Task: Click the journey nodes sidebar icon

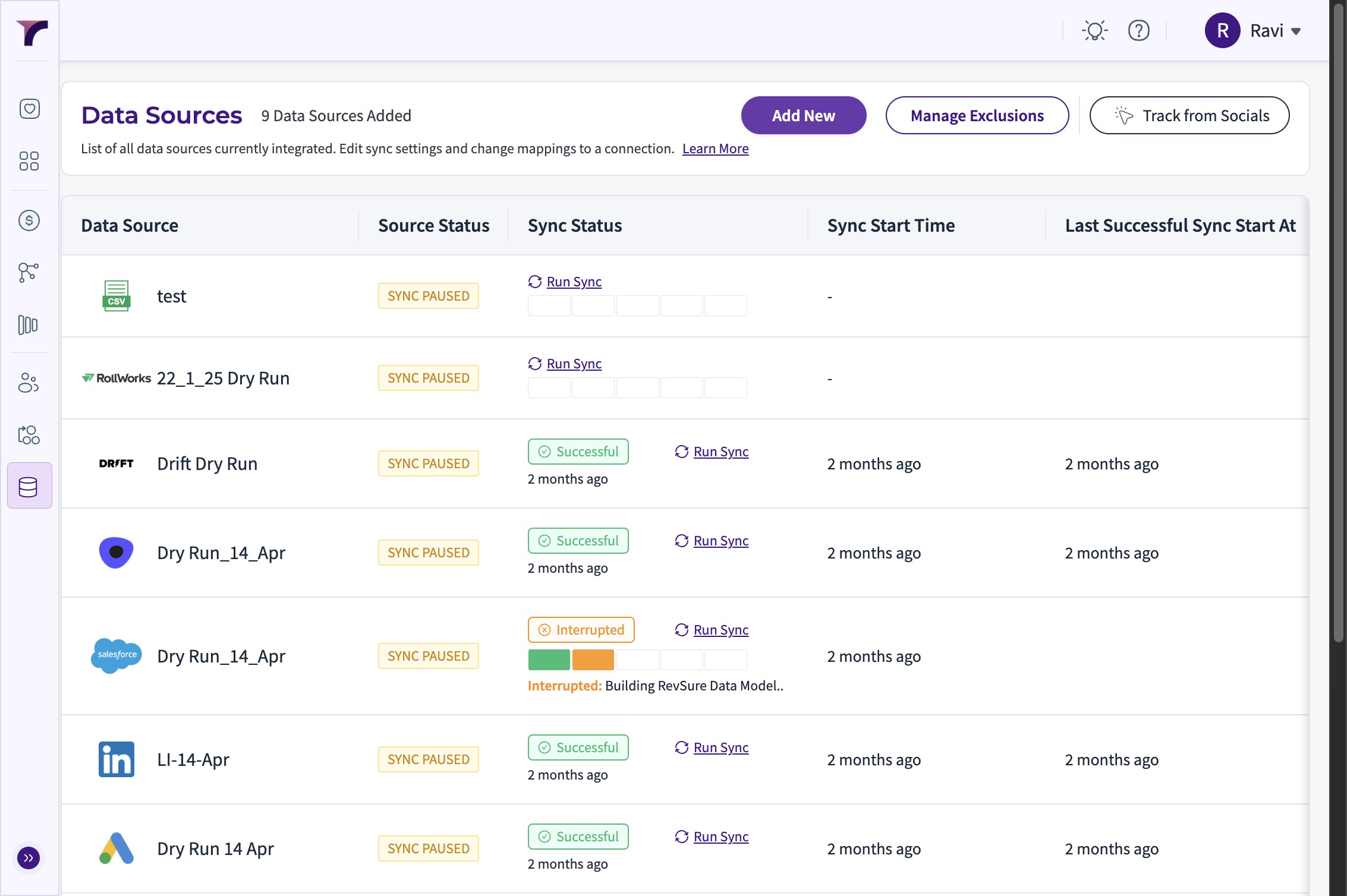Action: click(29, 273)
